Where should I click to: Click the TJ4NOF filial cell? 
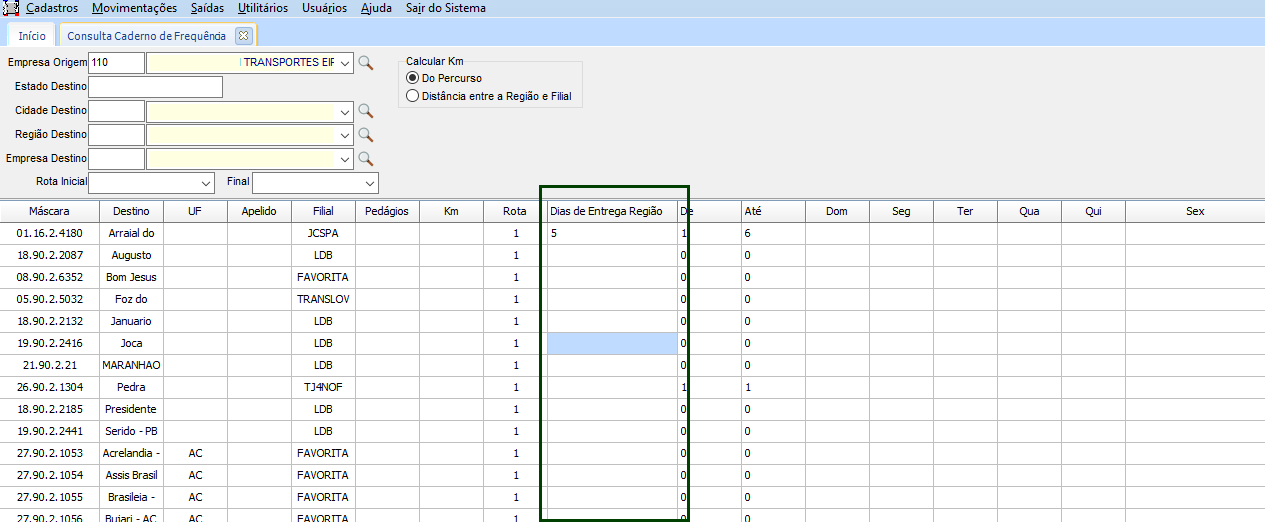[323, 387]
